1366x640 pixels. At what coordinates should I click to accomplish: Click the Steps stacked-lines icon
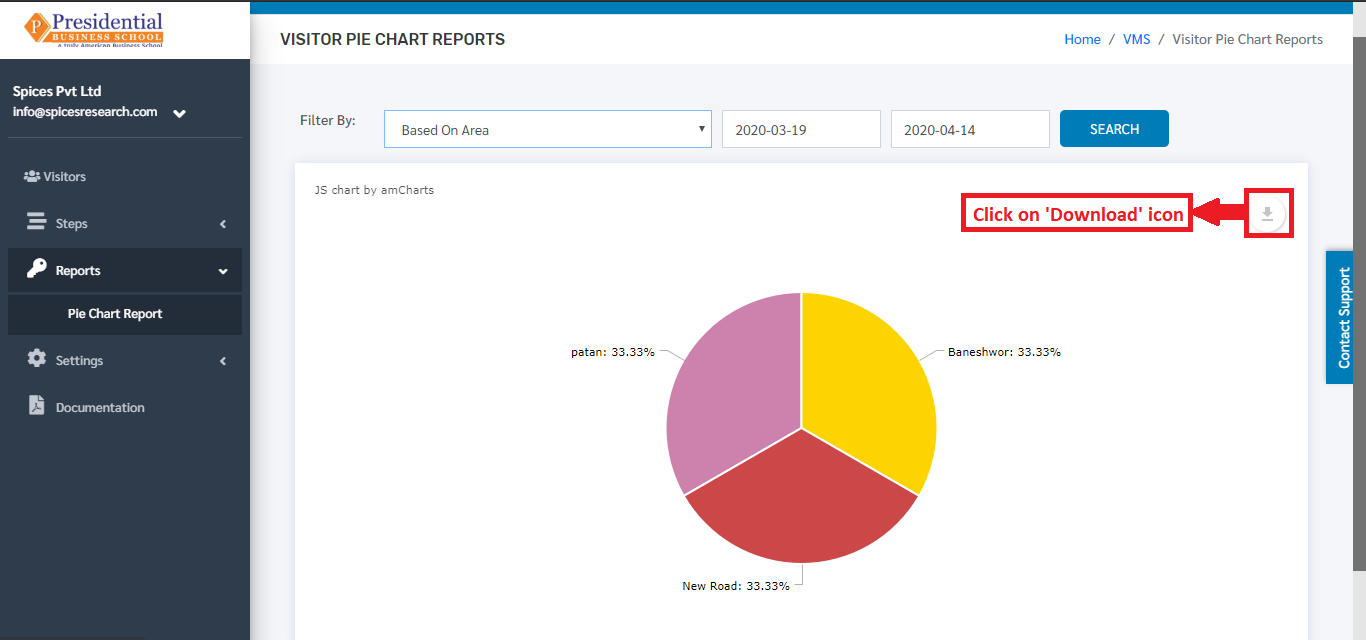pos(37,222)
